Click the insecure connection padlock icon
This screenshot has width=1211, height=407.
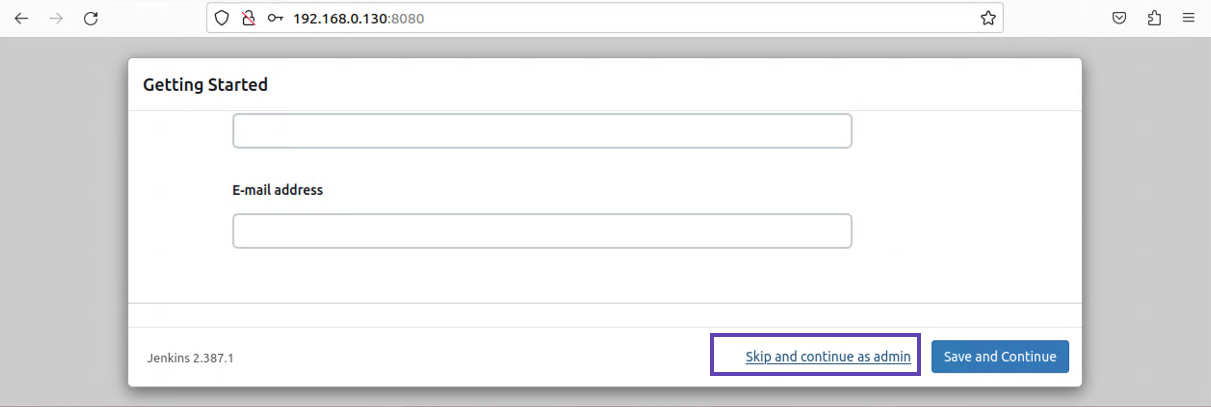pyautogui.click(x=249, y=18)
